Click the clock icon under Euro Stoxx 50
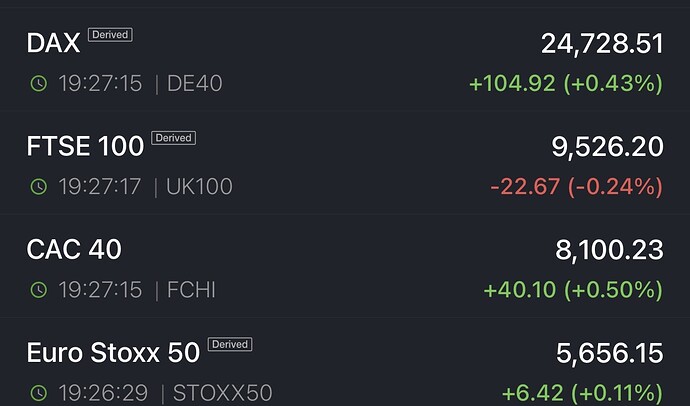Viewport: 690px width, 406px height. tap(38, 393)
